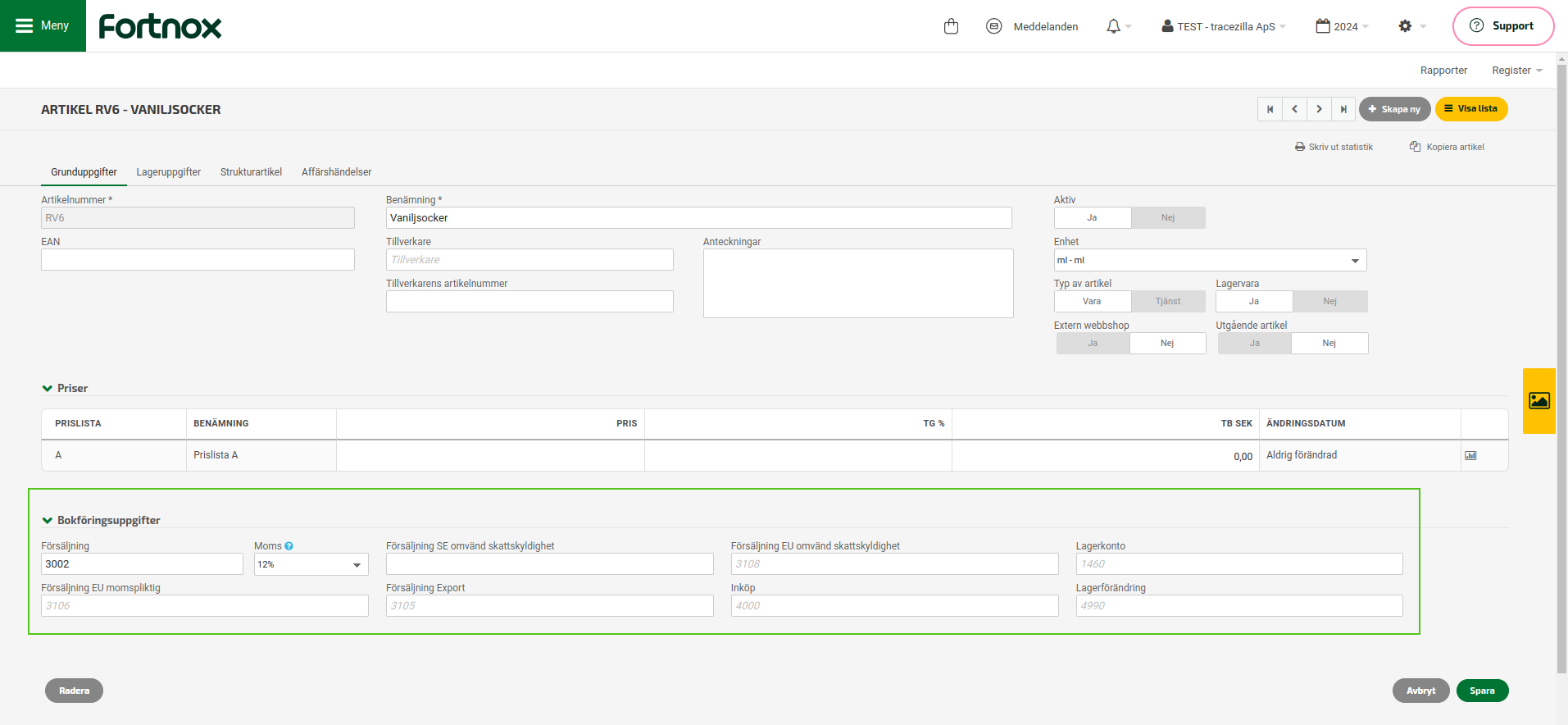Click the EAN input field

point(198,260)
